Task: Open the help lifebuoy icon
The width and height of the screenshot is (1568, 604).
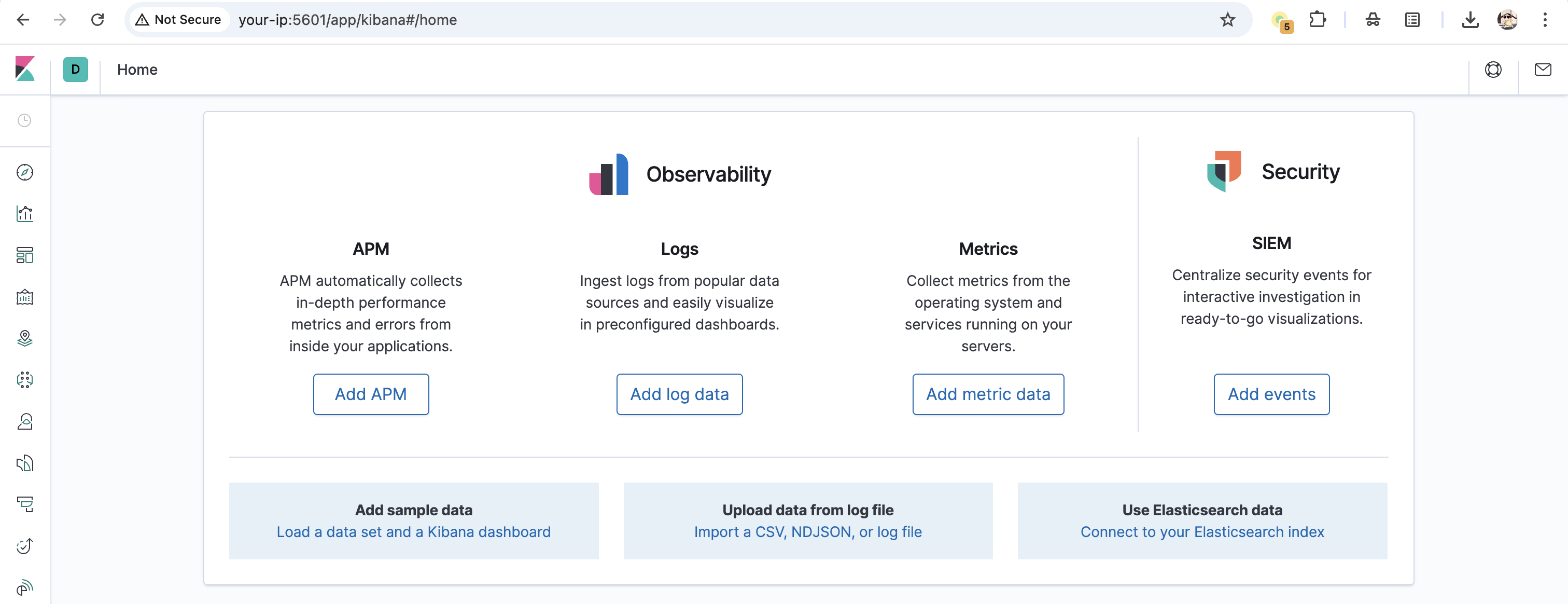Action: 1493,70
